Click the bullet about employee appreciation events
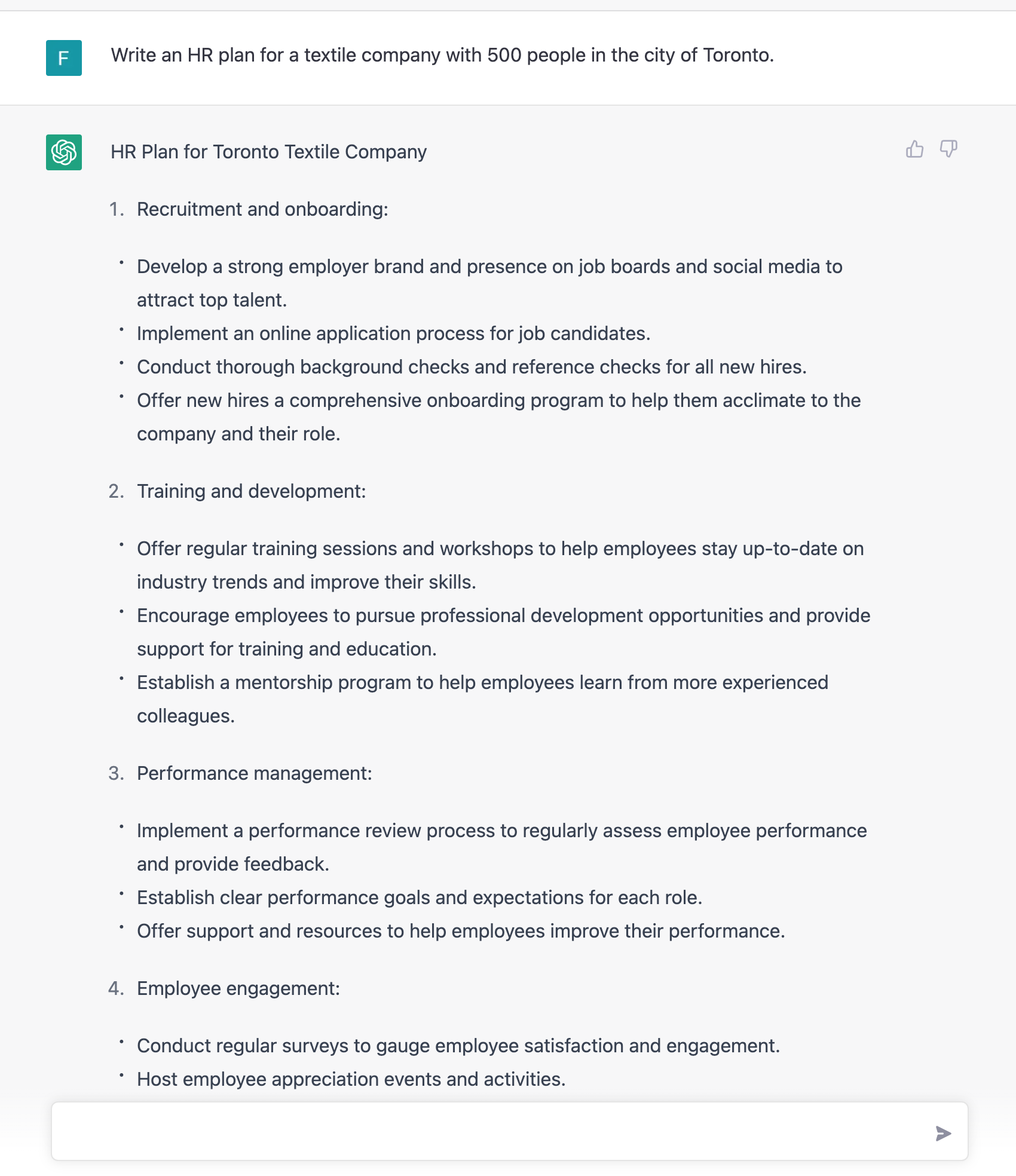The image size is (1016, 1176). coord(351,1080)
